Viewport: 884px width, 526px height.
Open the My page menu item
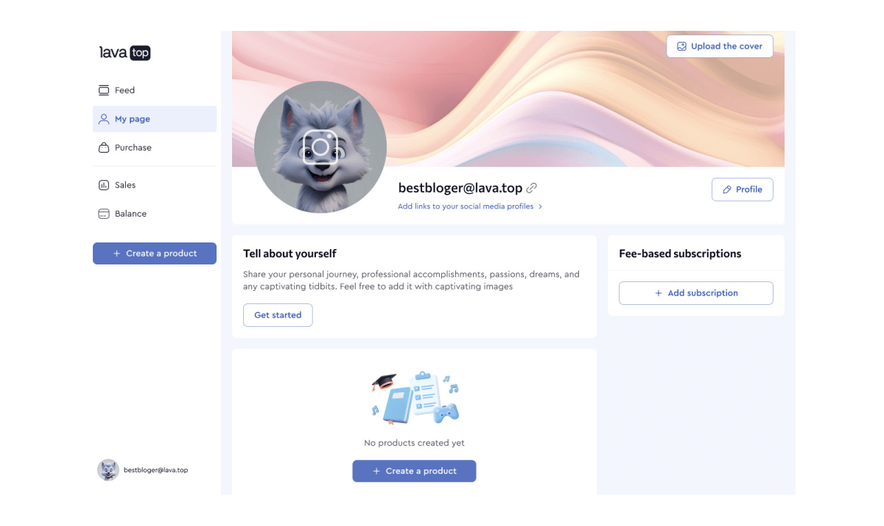pos(154,119)
